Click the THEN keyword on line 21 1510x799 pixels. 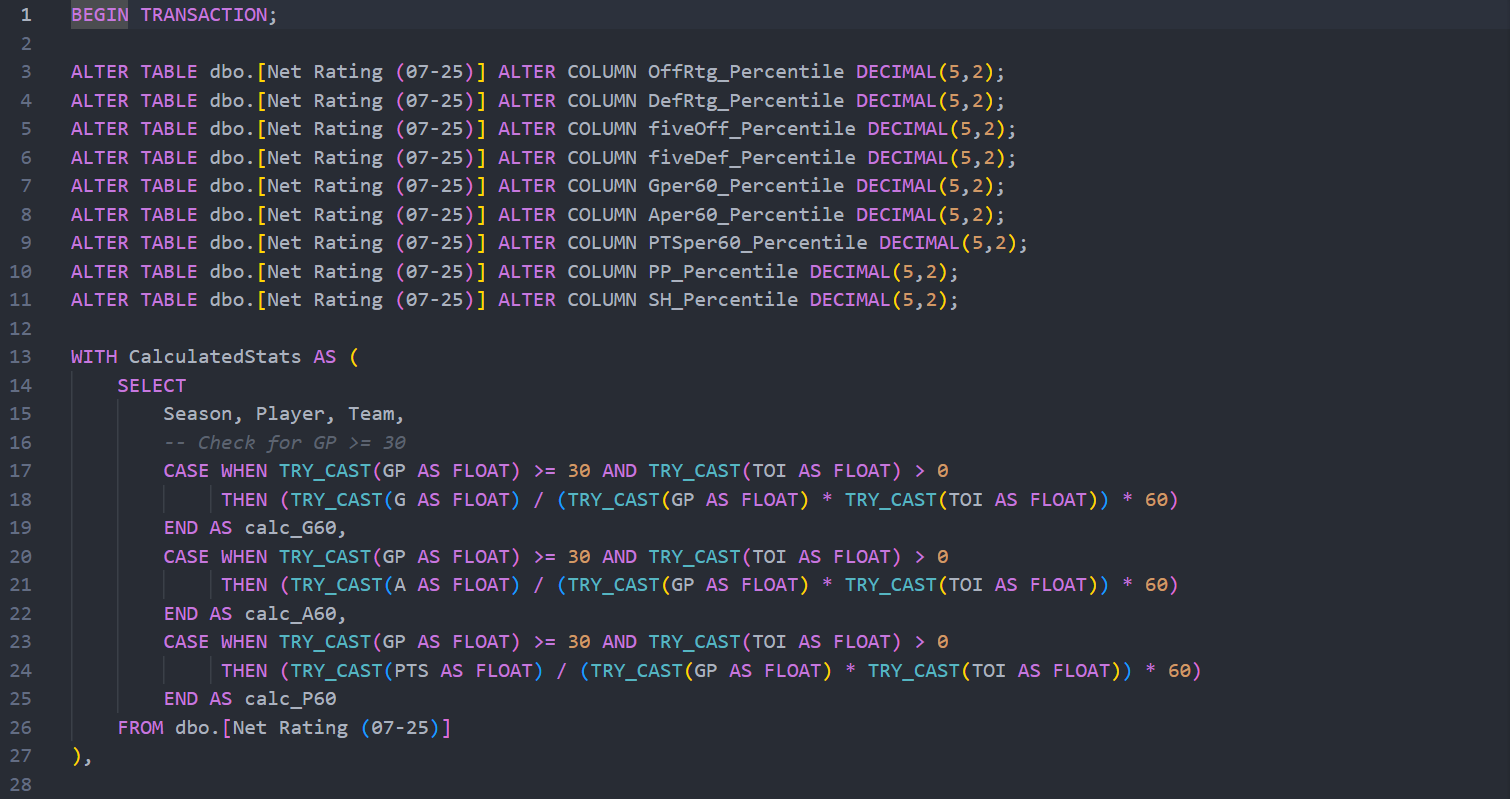(244, 585)
